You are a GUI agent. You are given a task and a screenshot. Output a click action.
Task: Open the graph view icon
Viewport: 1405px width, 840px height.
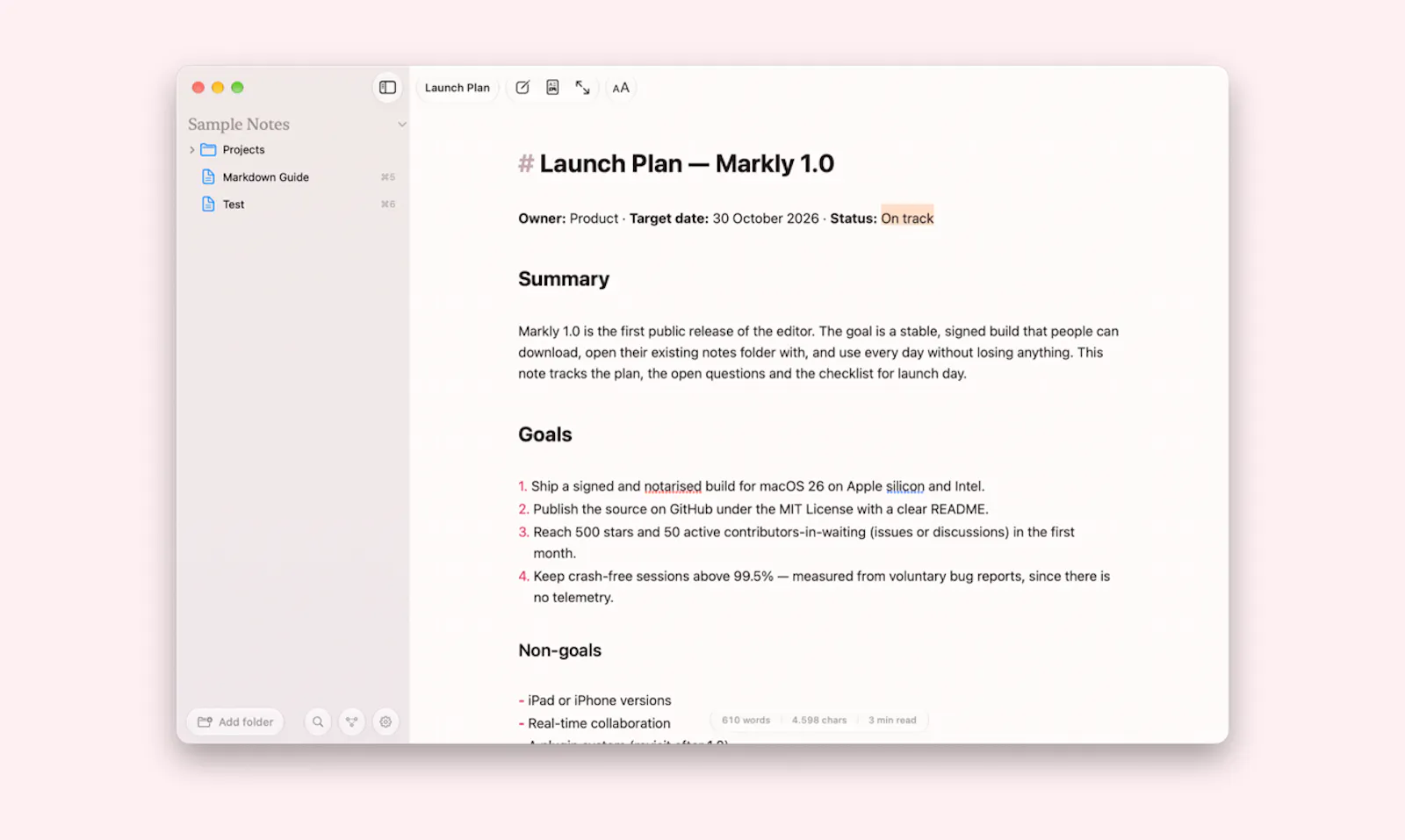point(351,722)
